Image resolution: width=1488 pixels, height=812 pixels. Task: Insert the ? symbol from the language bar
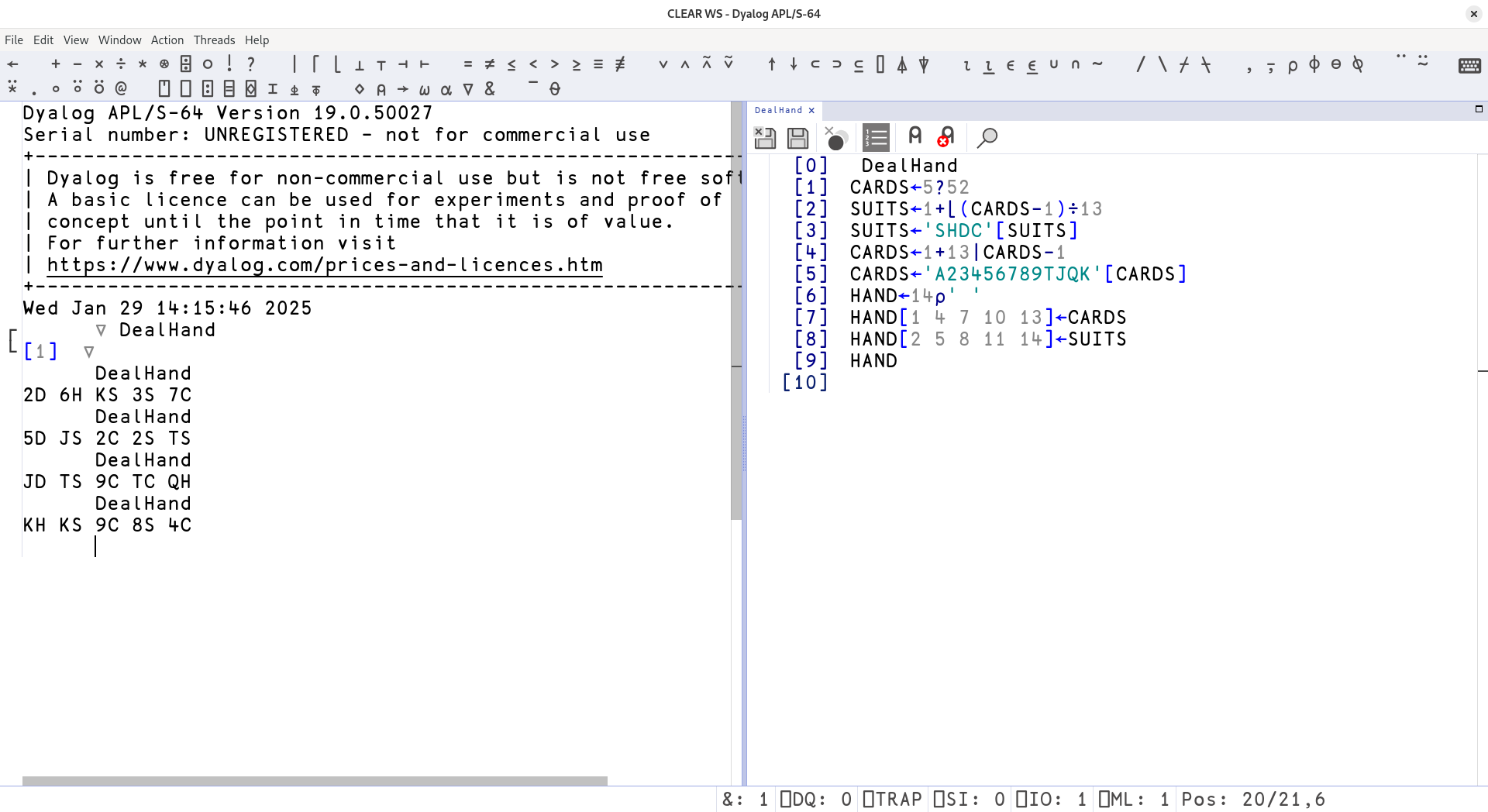(x=250, y=64)
